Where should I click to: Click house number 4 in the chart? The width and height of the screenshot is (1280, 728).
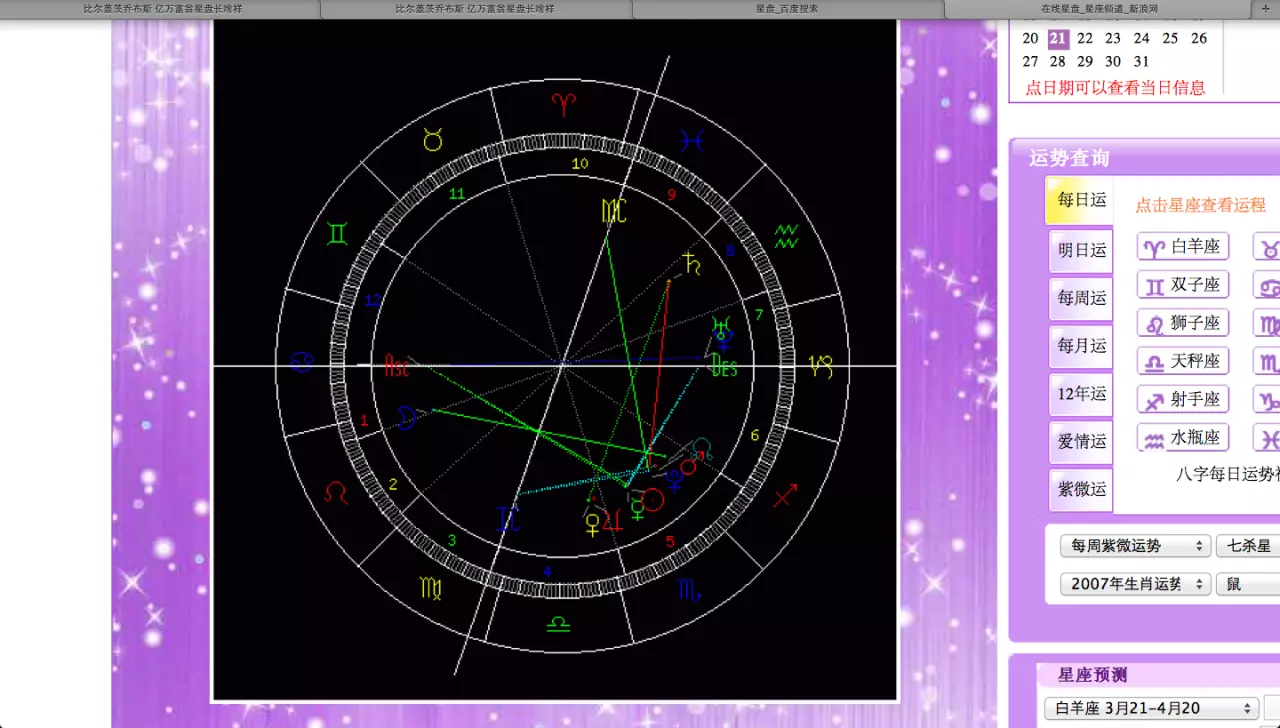point(547,572)
